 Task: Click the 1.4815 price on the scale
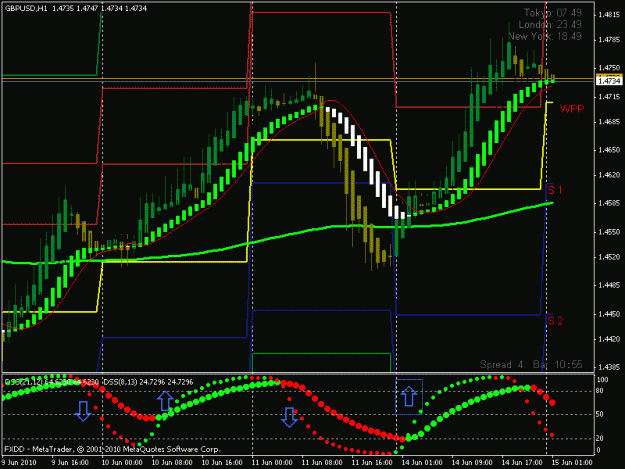coord(609,15)
